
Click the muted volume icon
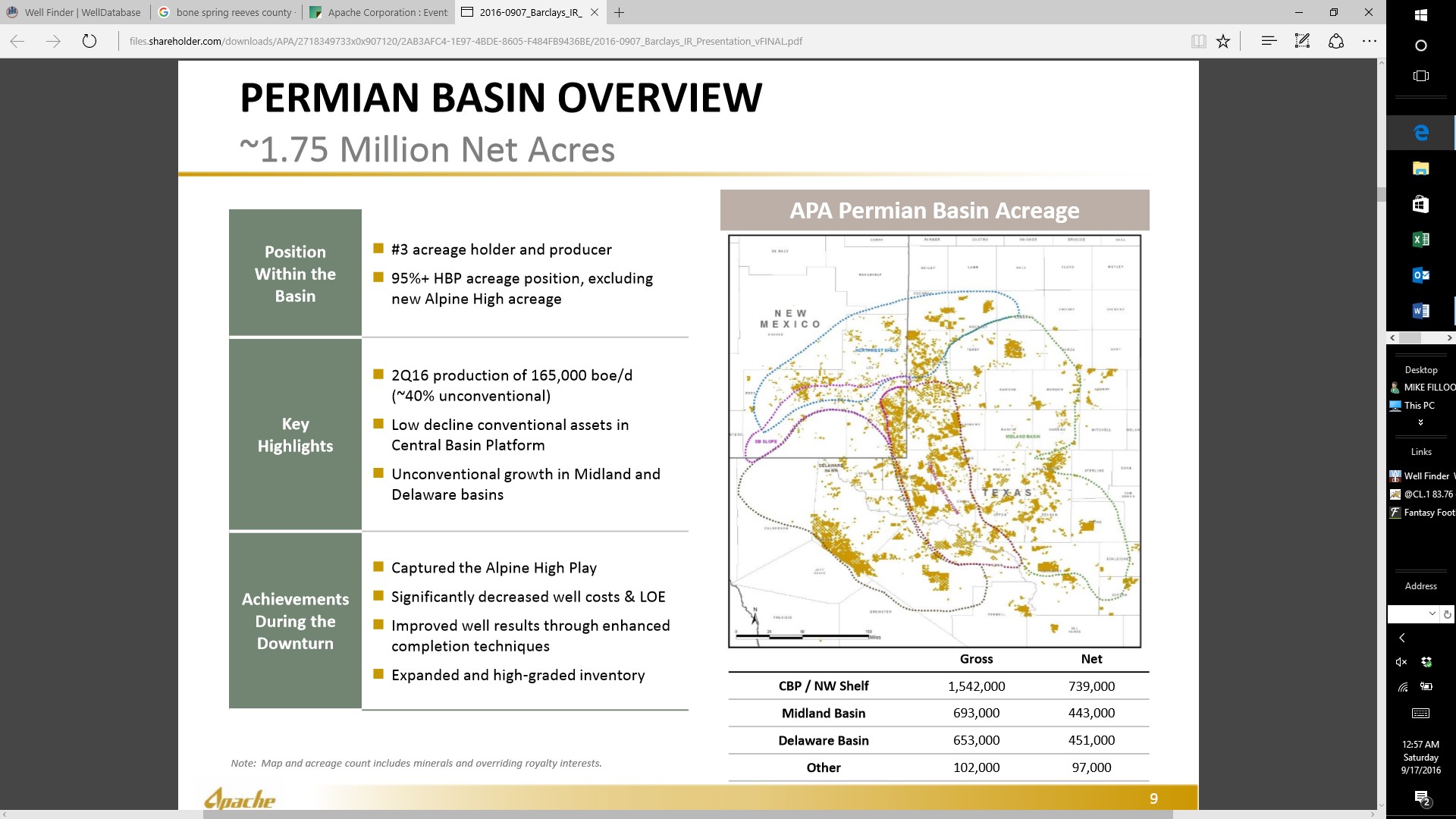pyautogui.click(x=1401, y=662)
